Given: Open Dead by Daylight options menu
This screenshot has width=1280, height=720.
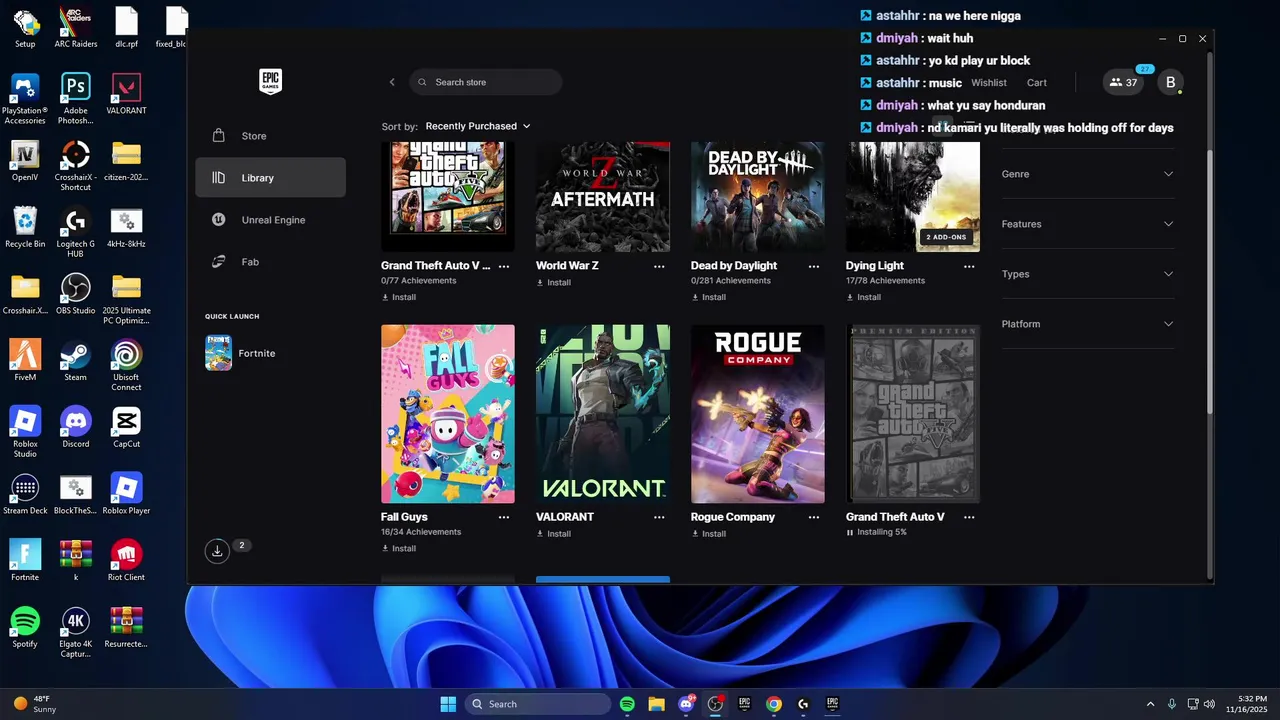Looking at the screenshot, I should 814,267.
